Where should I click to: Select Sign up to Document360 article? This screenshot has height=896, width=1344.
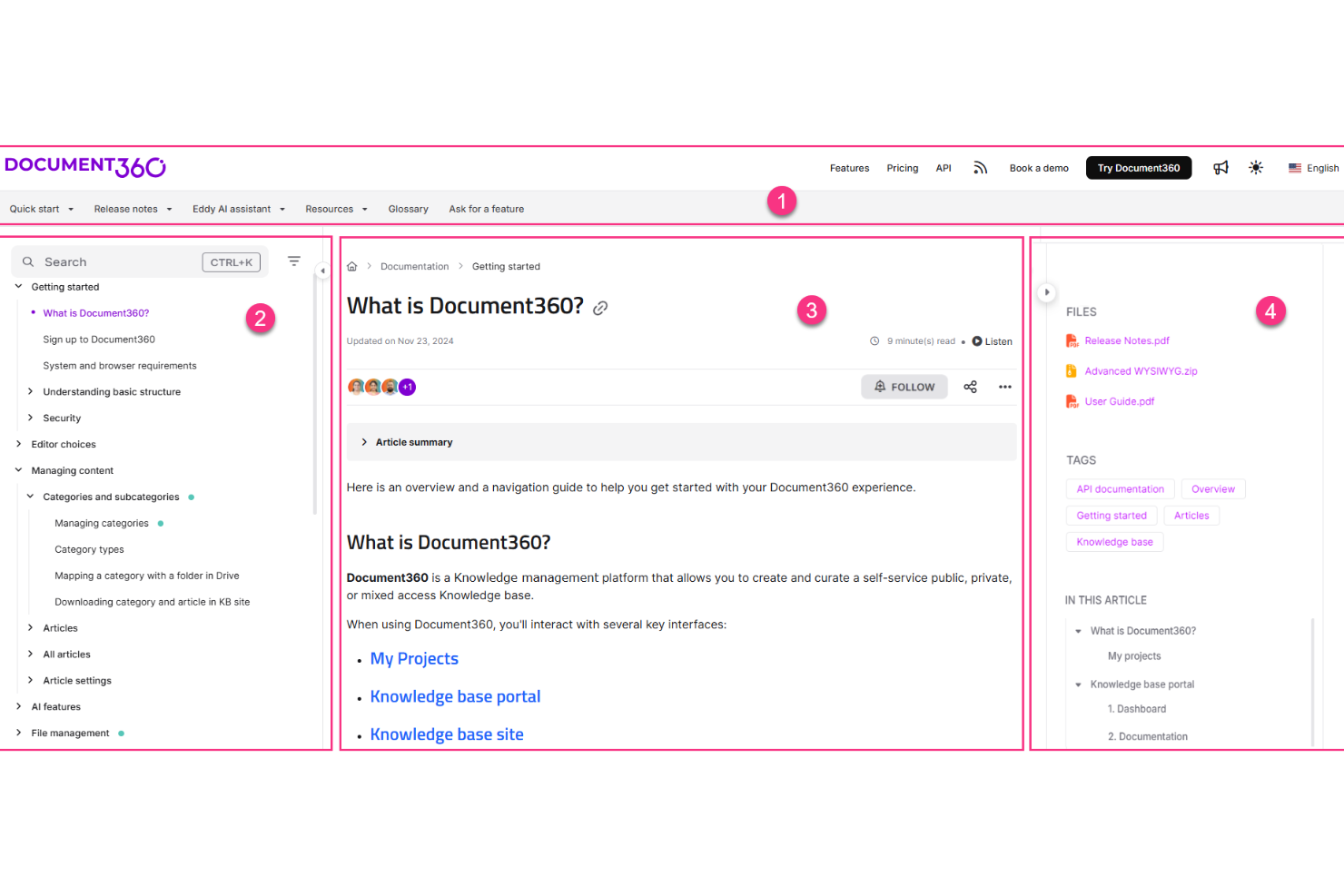(99, 340)
